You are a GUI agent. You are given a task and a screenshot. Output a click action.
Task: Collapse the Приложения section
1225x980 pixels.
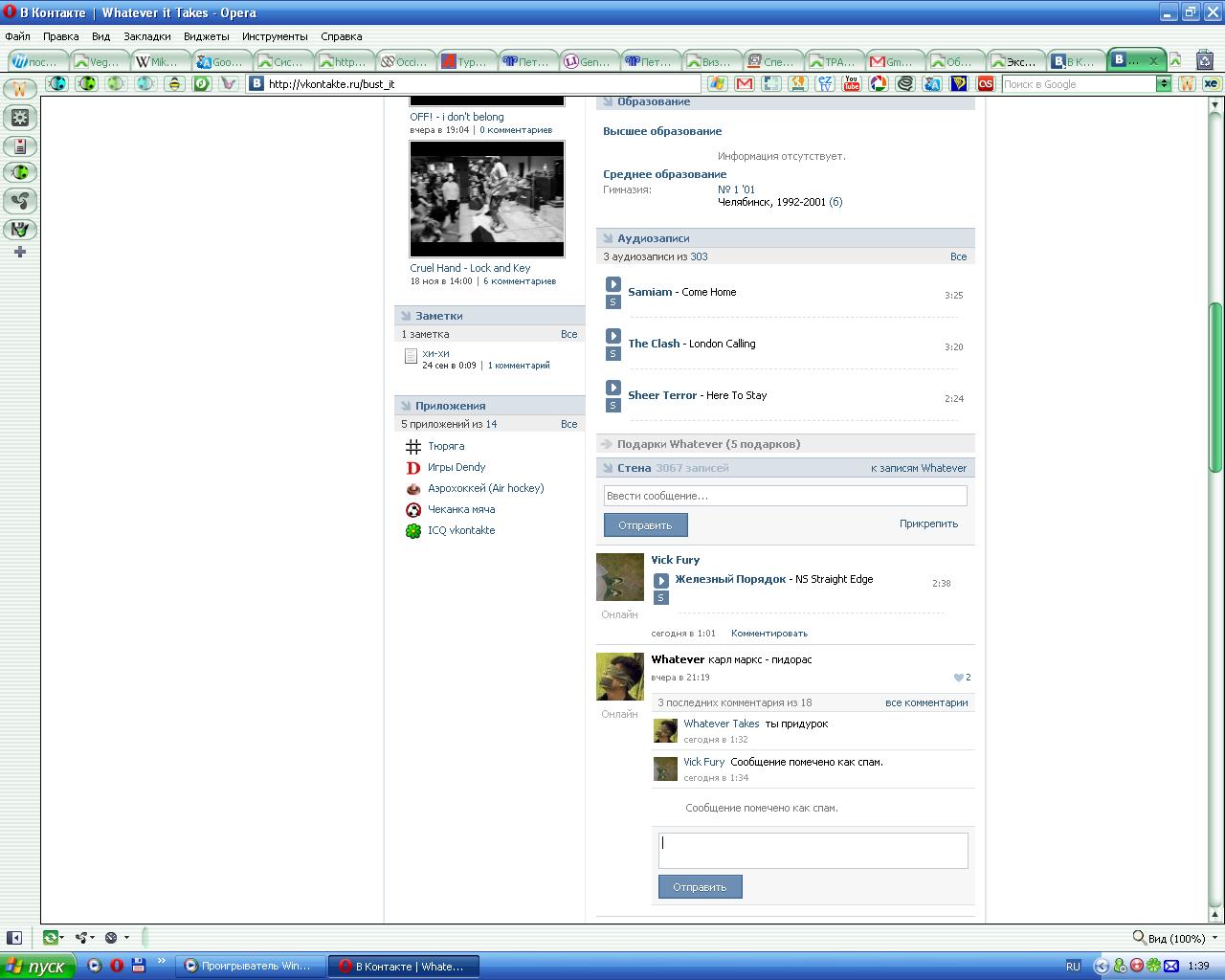pos(404,406)
